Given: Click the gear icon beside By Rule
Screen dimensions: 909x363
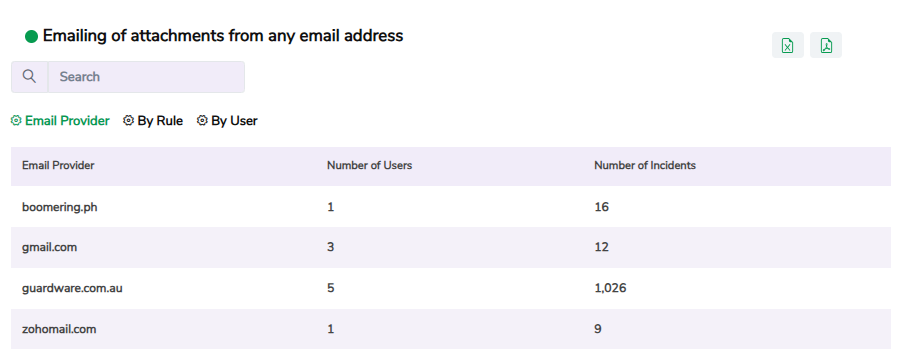Looking at the screenshot, I should 129,121.
